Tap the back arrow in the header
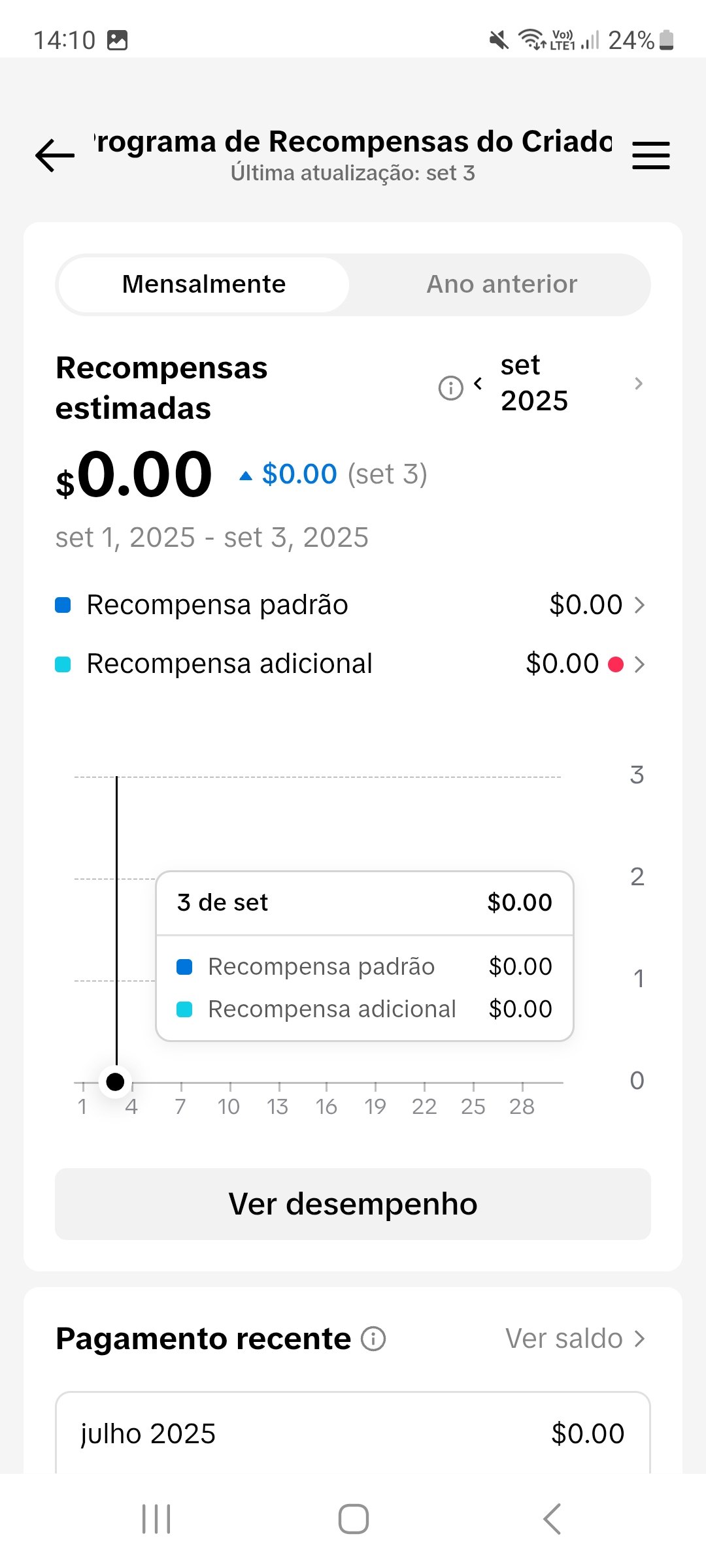This screenshot has width=706, height=1568. [55, 156]
